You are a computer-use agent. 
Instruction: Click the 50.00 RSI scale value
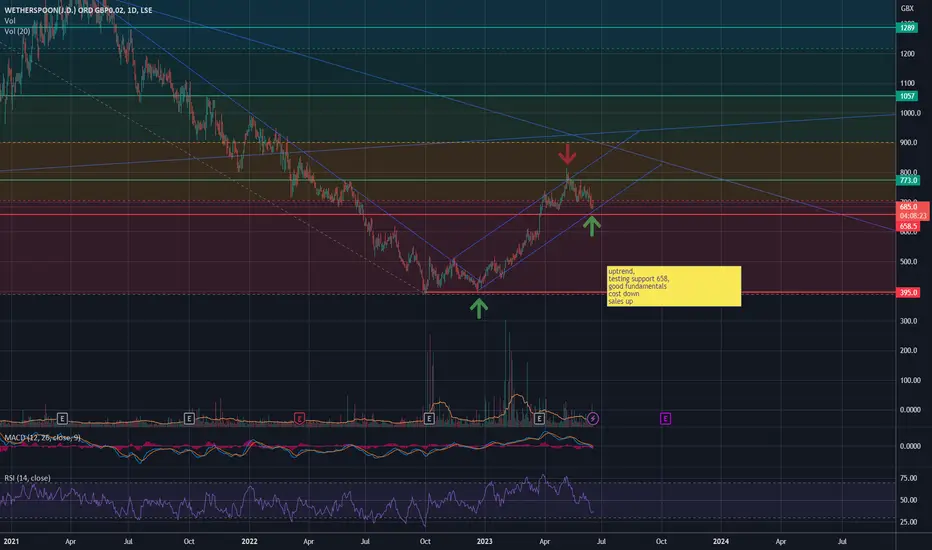pyautogui.click(x=908, y=500)
